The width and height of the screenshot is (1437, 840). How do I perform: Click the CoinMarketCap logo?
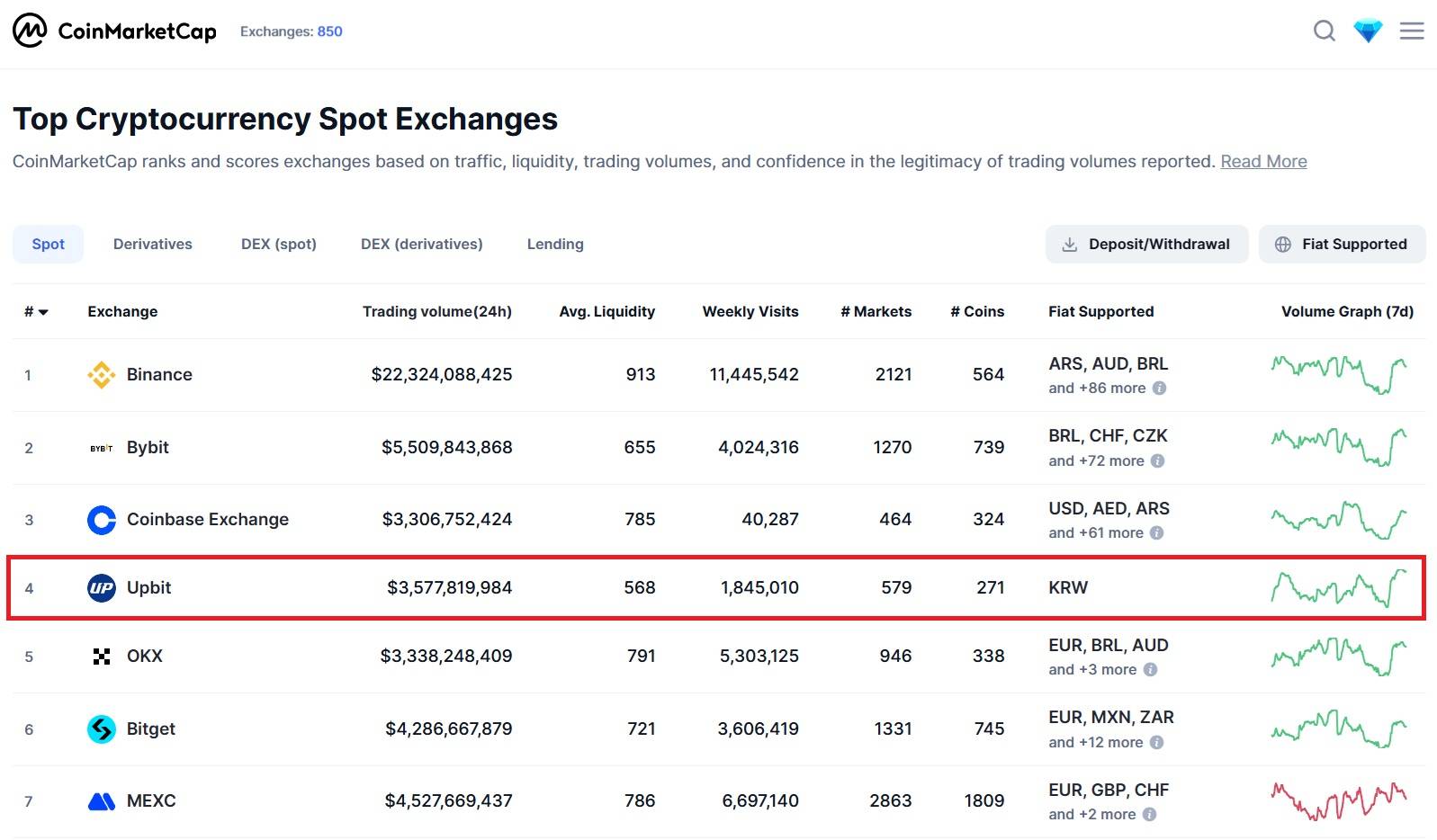114,31
